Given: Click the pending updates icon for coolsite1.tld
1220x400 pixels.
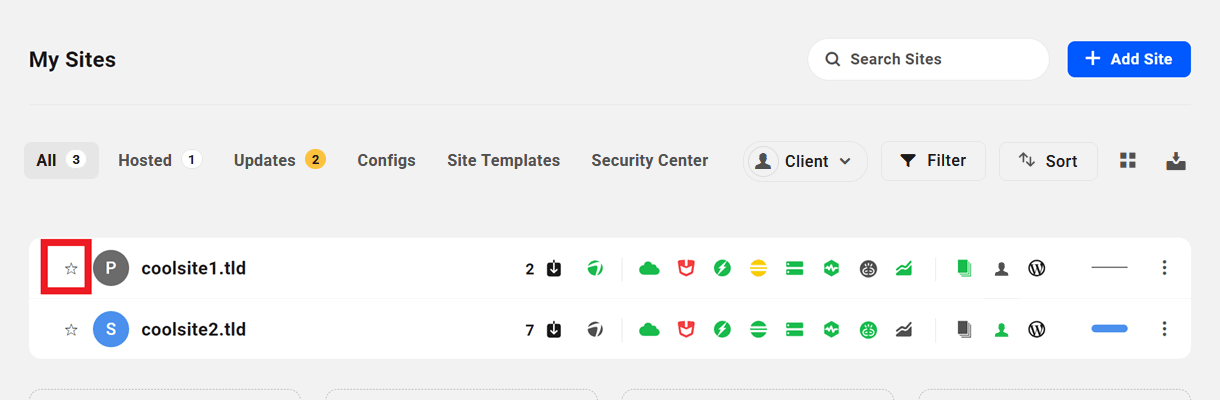Looking at the screenshot, I should 554,268.
